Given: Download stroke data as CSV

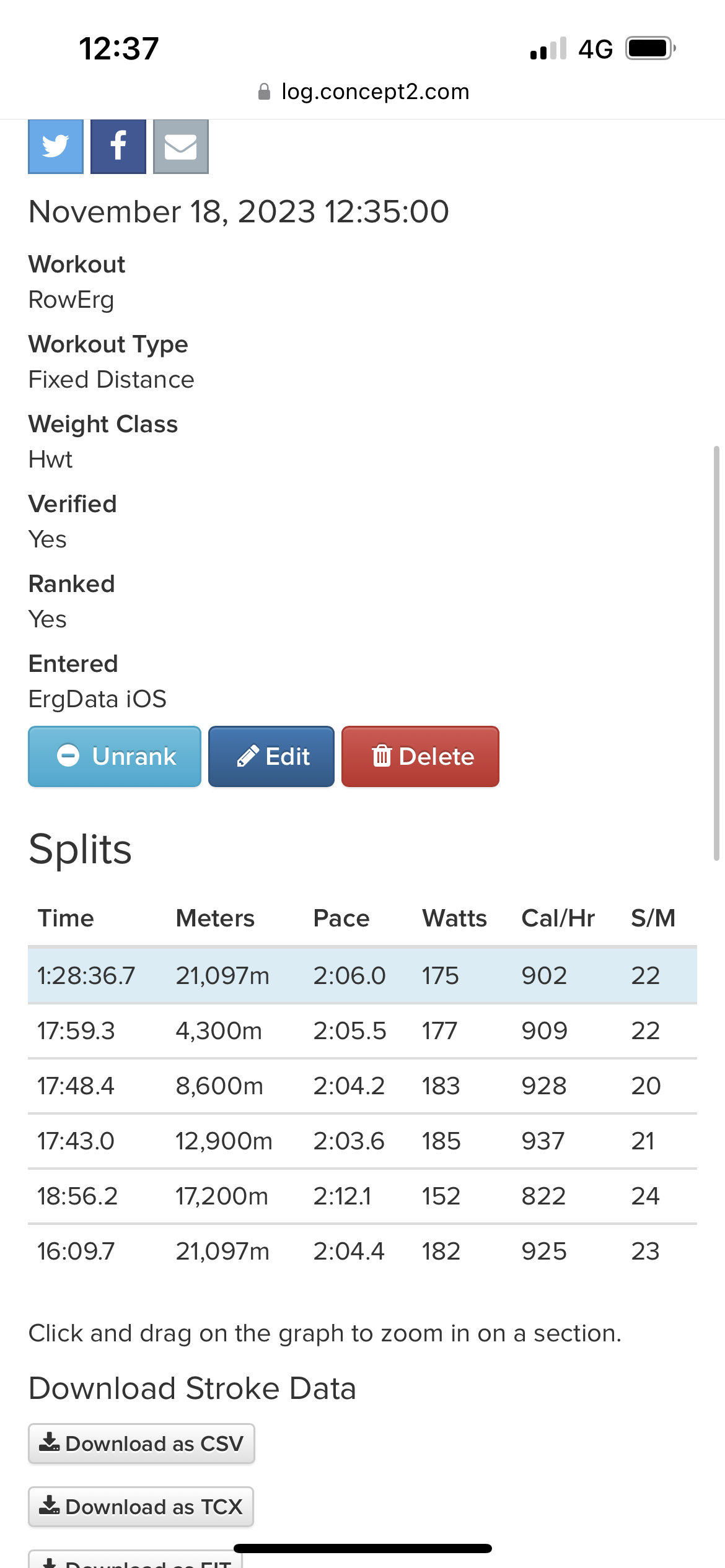Looking at the screenshot, I should [141, 1444].
